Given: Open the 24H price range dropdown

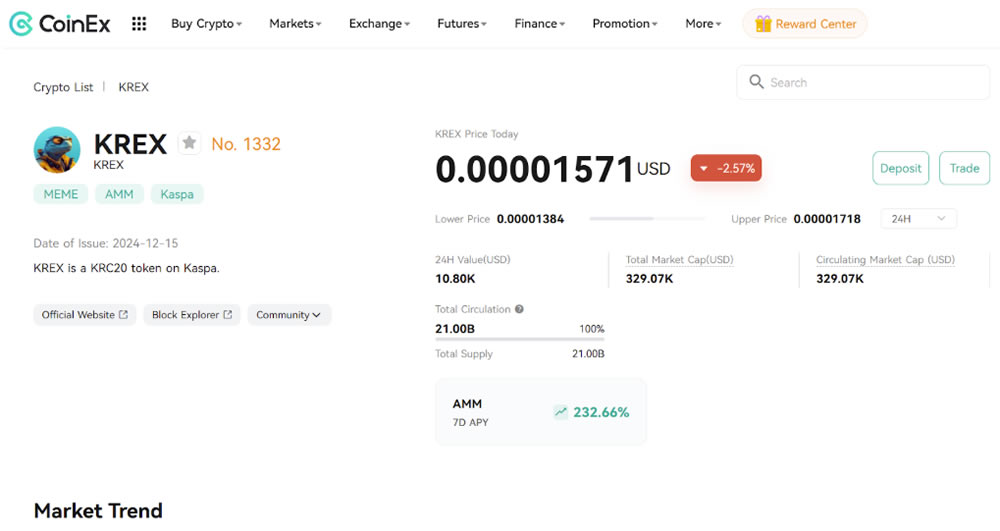Looking at the screenshot, I should (918, 219).
